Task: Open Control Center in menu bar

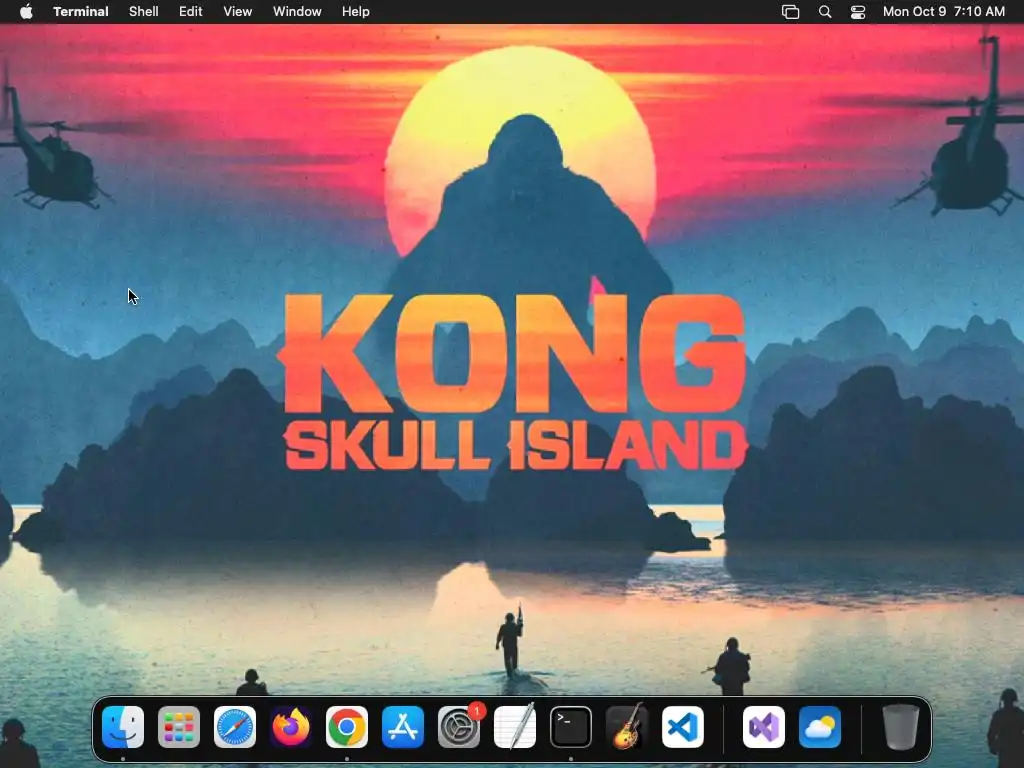Action: point(857,12)
